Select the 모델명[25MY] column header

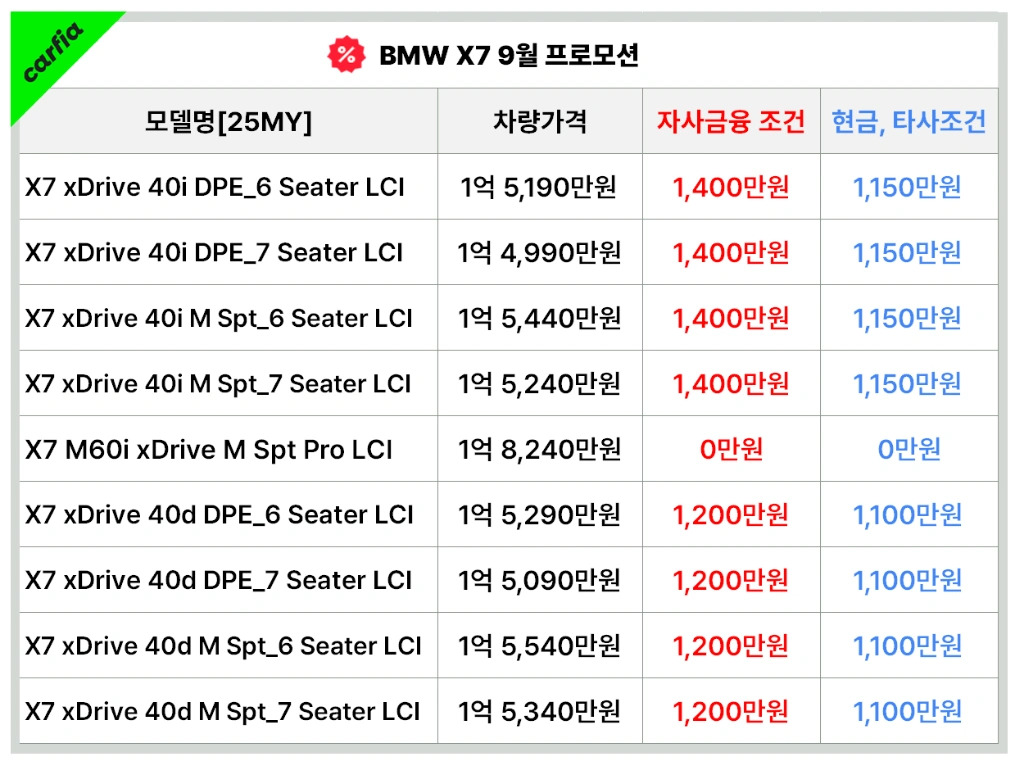(228, 122)
